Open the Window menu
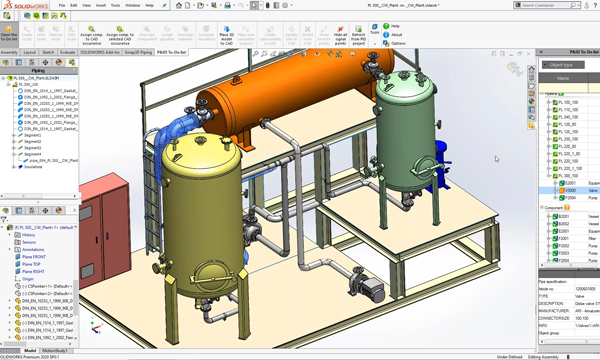This screenshot has width=600, height=360. (133, 5)
